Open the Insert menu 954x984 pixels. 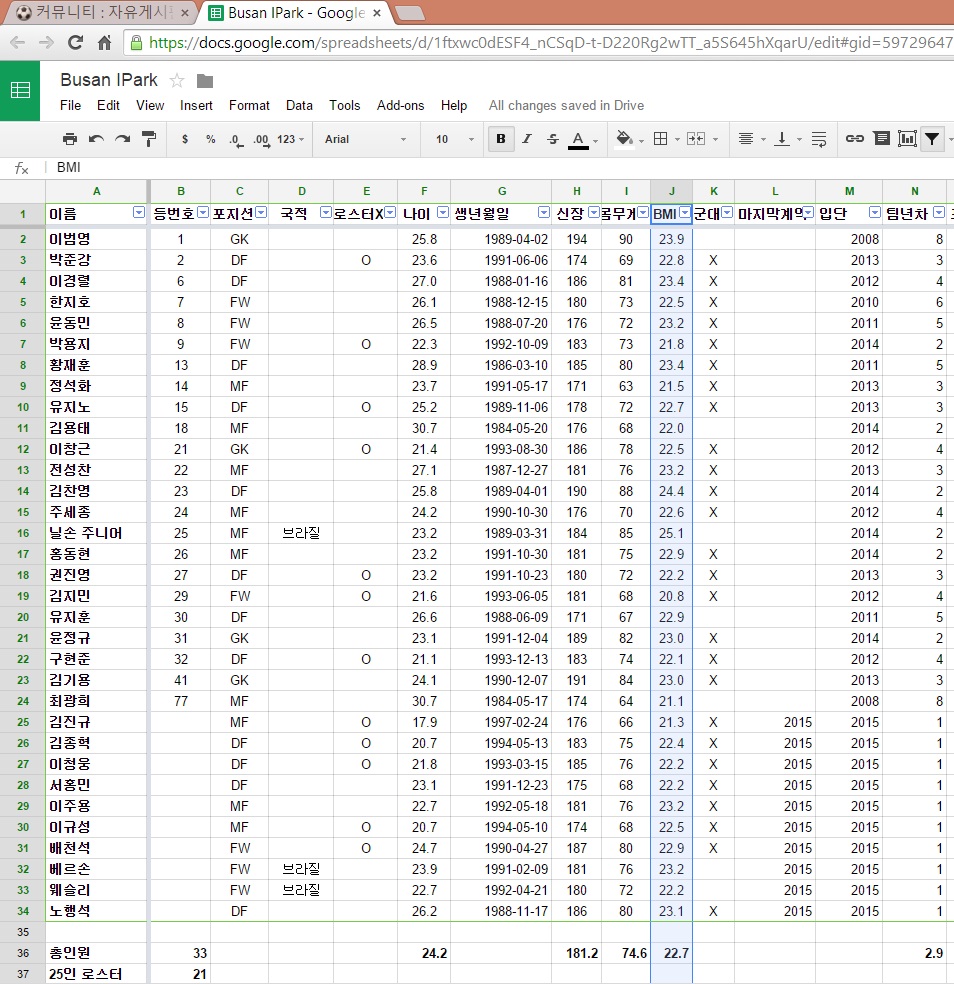pos(196,105)
